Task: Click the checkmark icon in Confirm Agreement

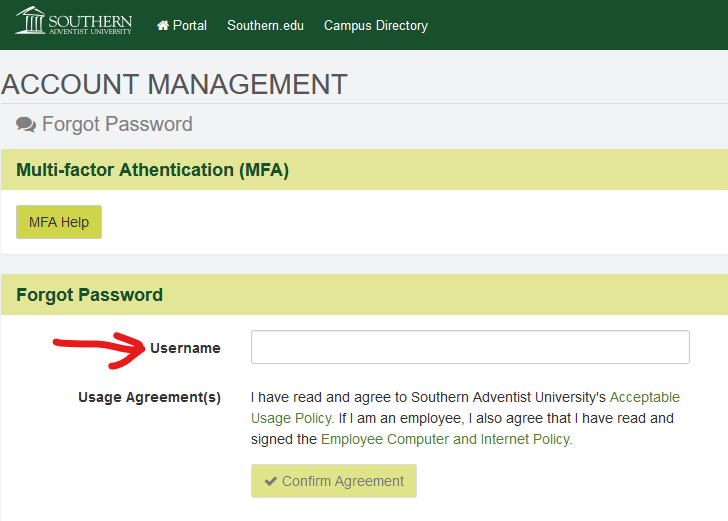Action: point(270,481)
